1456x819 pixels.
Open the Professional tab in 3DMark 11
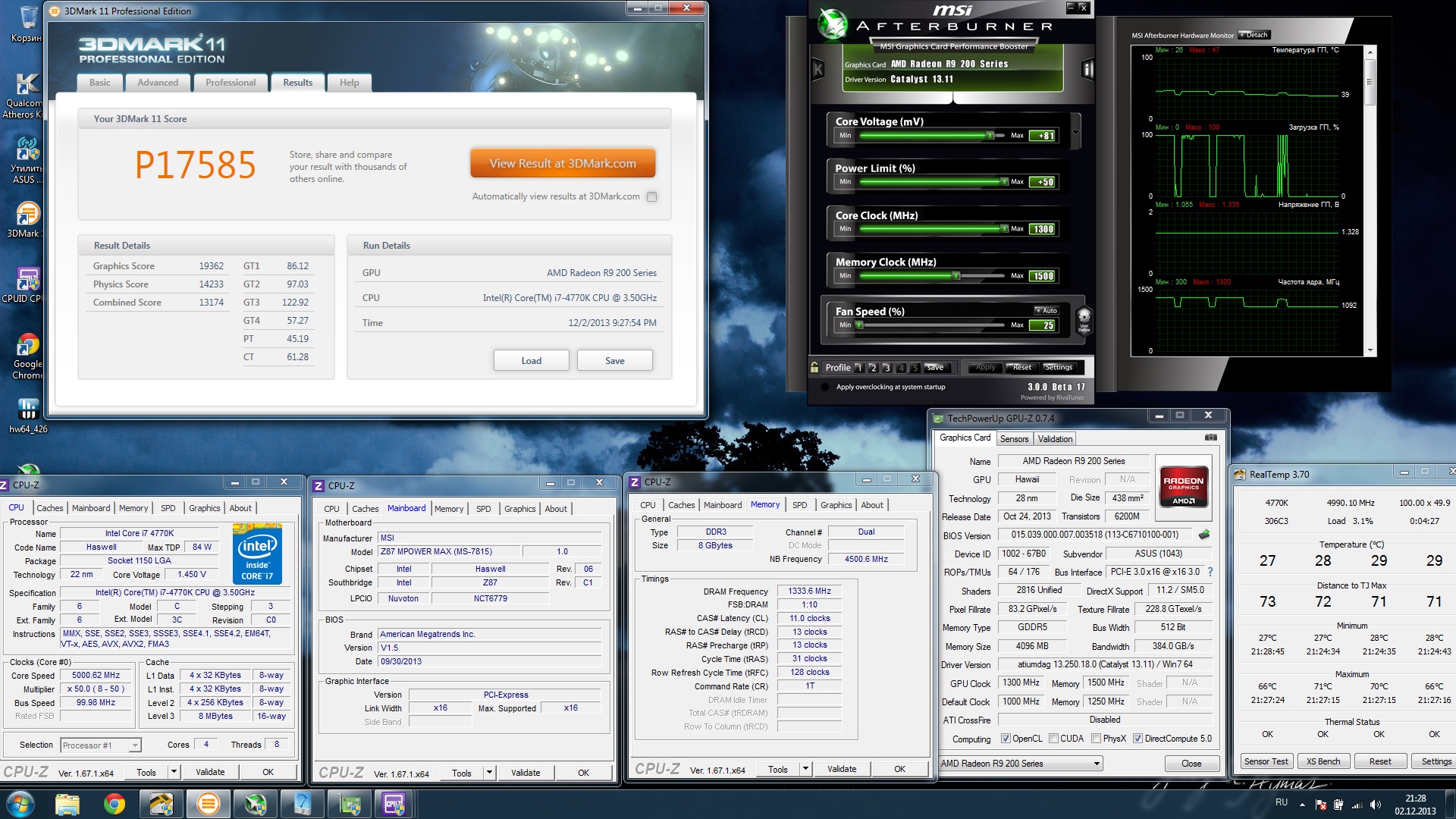click(231, 83)
